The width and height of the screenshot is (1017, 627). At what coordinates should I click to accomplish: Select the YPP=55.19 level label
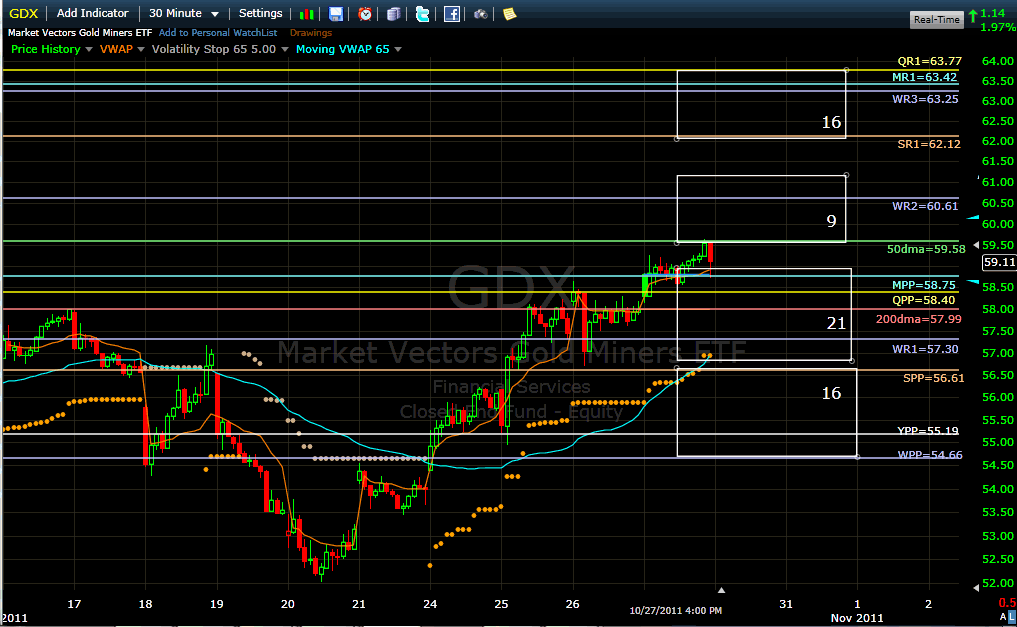click(927, 431)
